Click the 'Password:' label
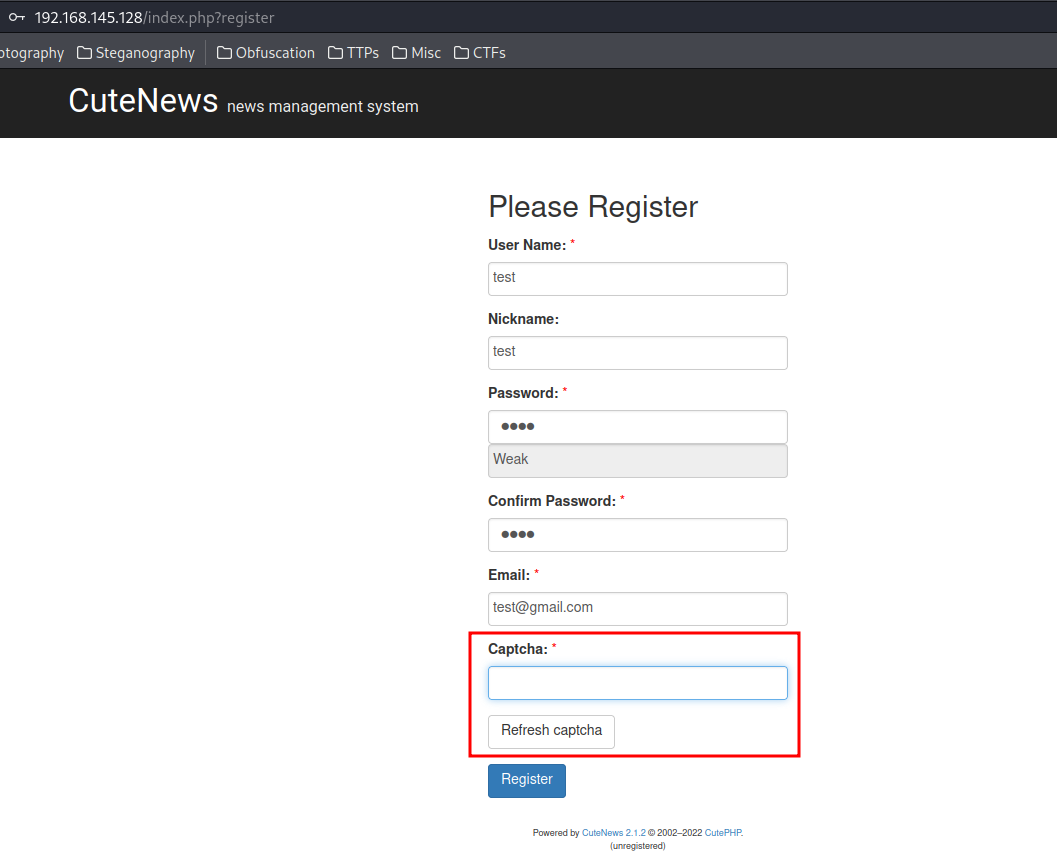This screenshot has width=1057, height=868. pos(523,393)
